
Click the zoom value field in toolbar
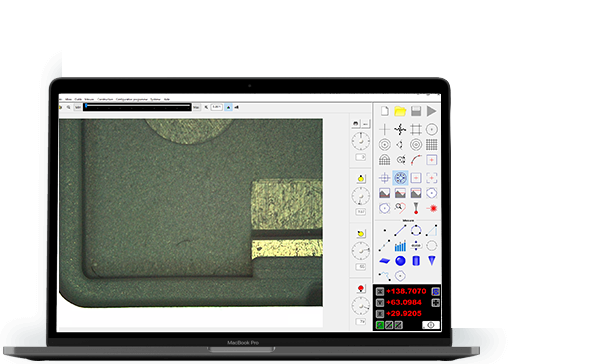coord(216,107)
